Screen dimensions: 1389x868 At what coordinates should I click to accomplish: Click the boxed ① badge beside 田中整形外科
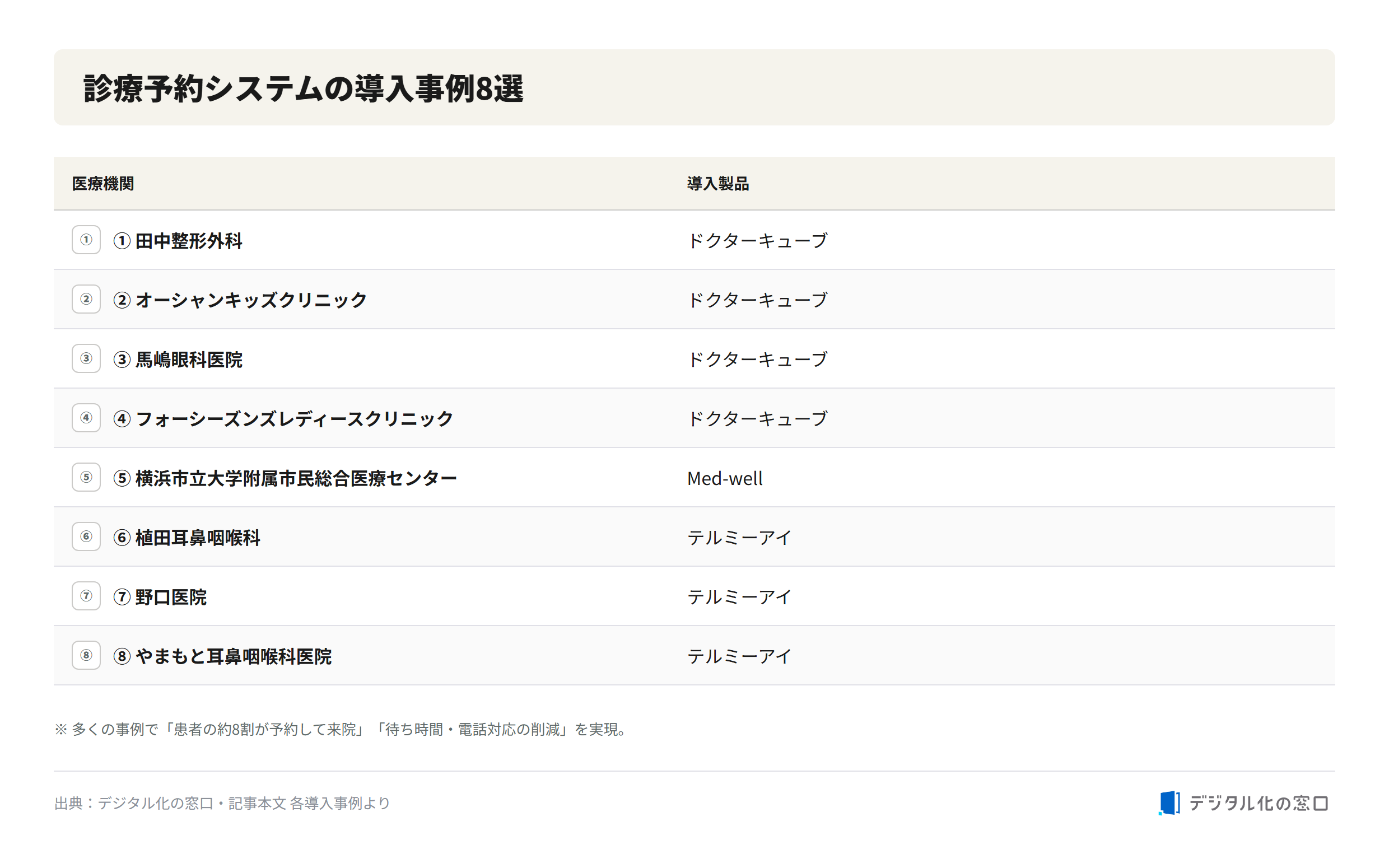[86, 240]
